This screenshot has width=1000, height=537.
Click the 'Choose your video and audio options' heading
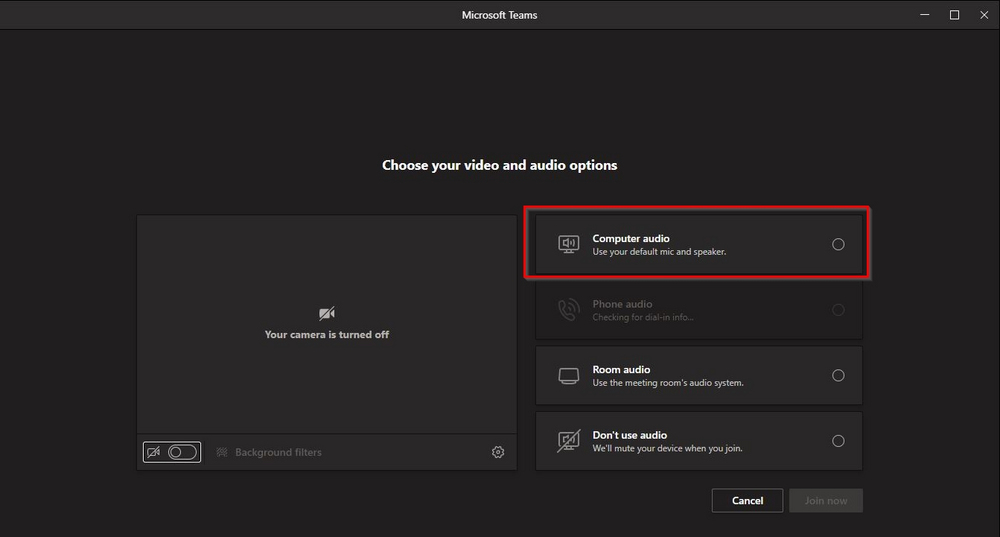point(499,165)
